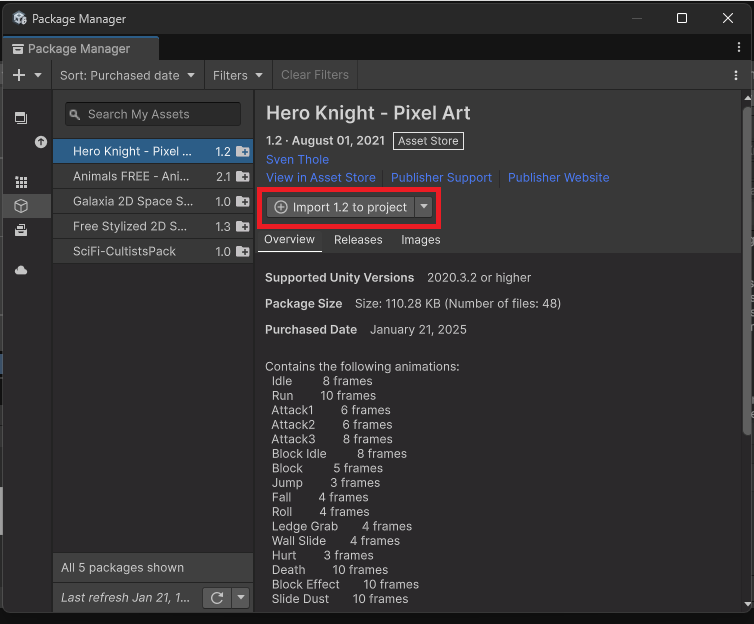Click import icon on Hero Knight row
Image resolution: width=754 pixels, height=624 pixels.
pos(243,151)
